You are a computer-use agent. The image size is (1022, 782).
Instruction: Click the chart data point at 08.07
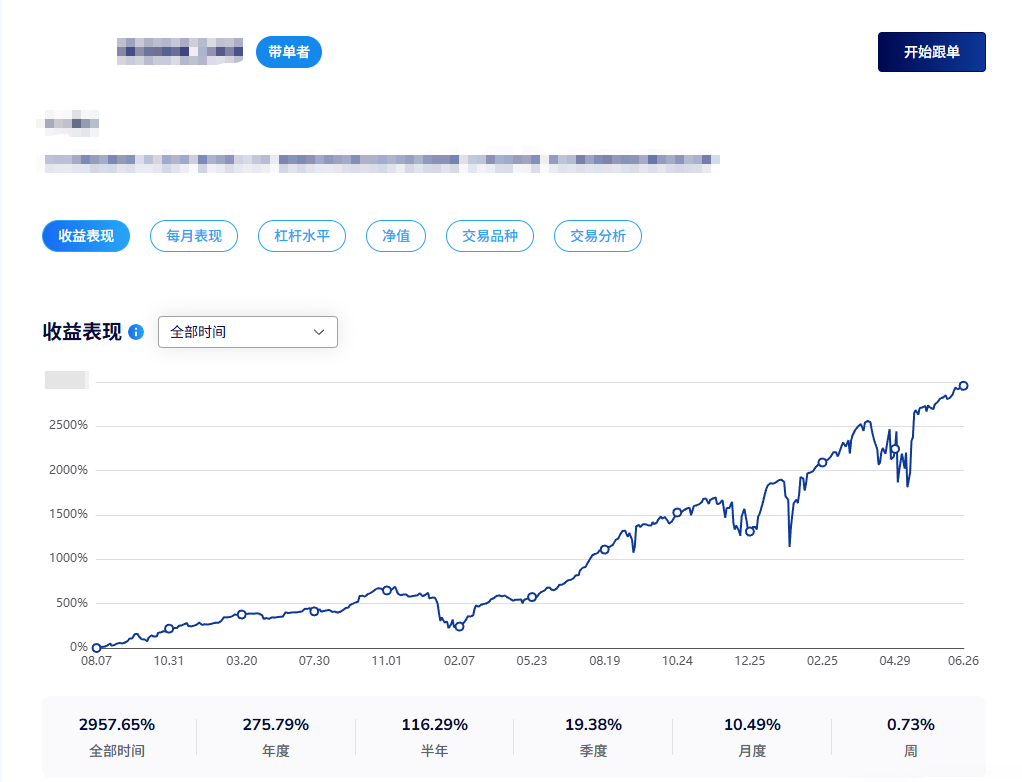(96, 648)
